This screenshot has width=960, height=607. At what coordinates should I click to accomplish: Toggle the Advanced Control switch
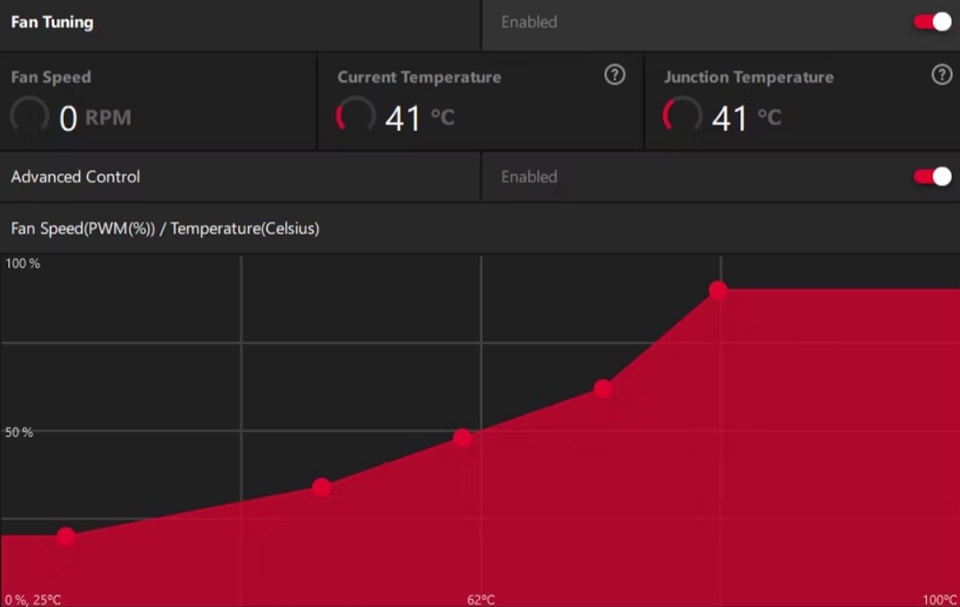click(x=932, y=177)
